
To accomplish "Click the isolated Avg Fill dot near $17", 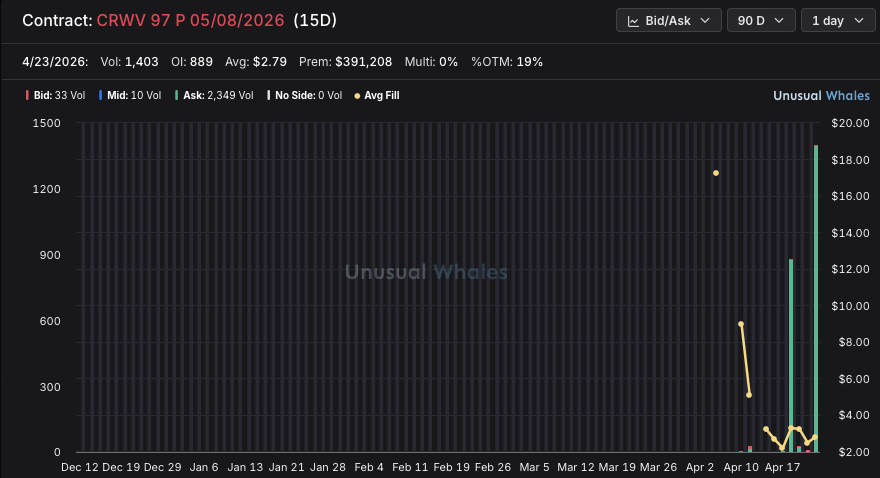I will 716,173.
